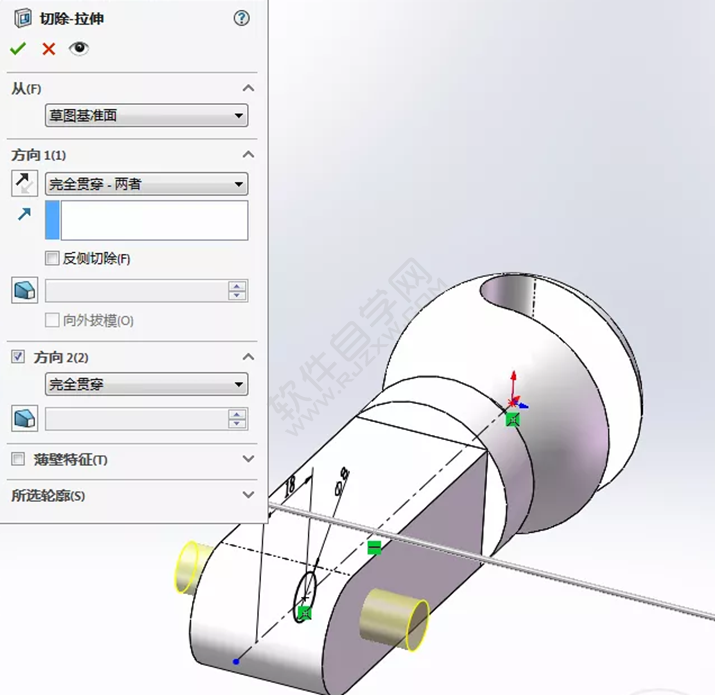This screenshot has height=695, width=715.
Task: Collapse the 方向 2(2) section
Action: coord(249,357)
